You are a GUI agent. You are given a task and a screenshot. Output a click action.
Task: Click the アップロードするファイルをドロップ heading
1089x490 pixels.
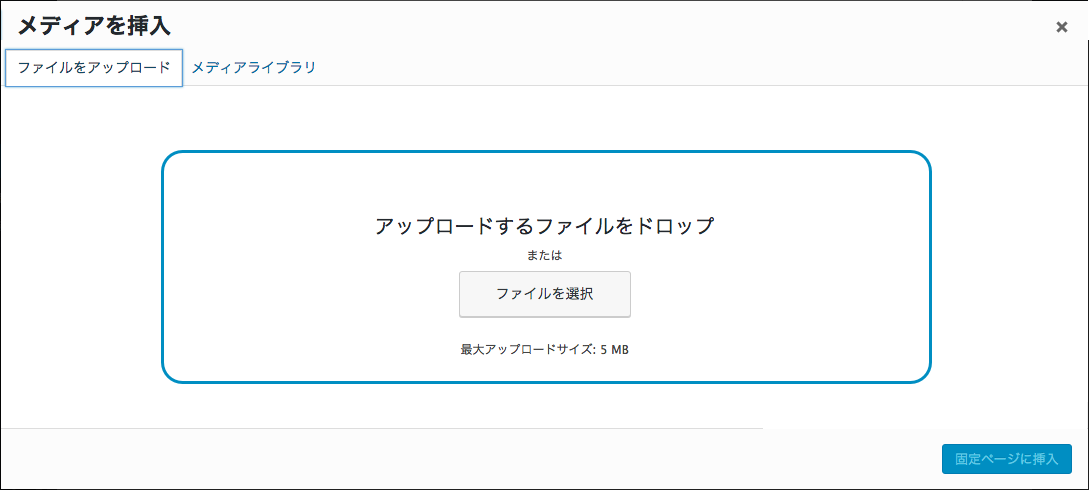pos(545,225)
